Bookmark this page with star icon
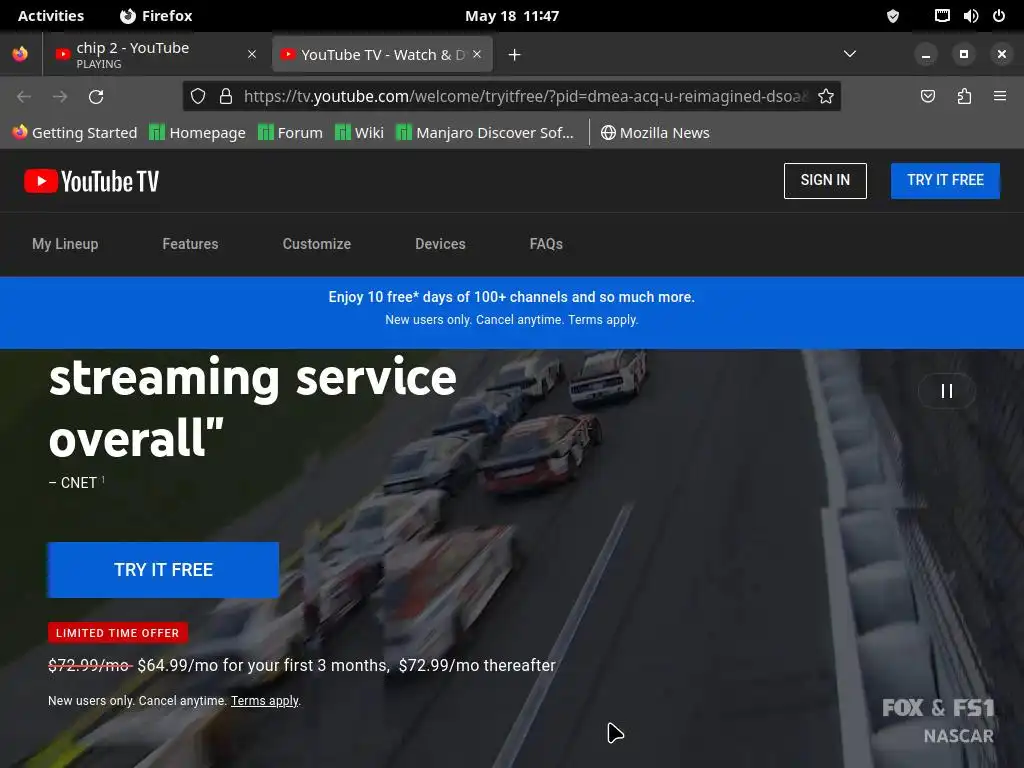1024x768 pixels. [825, 97]
